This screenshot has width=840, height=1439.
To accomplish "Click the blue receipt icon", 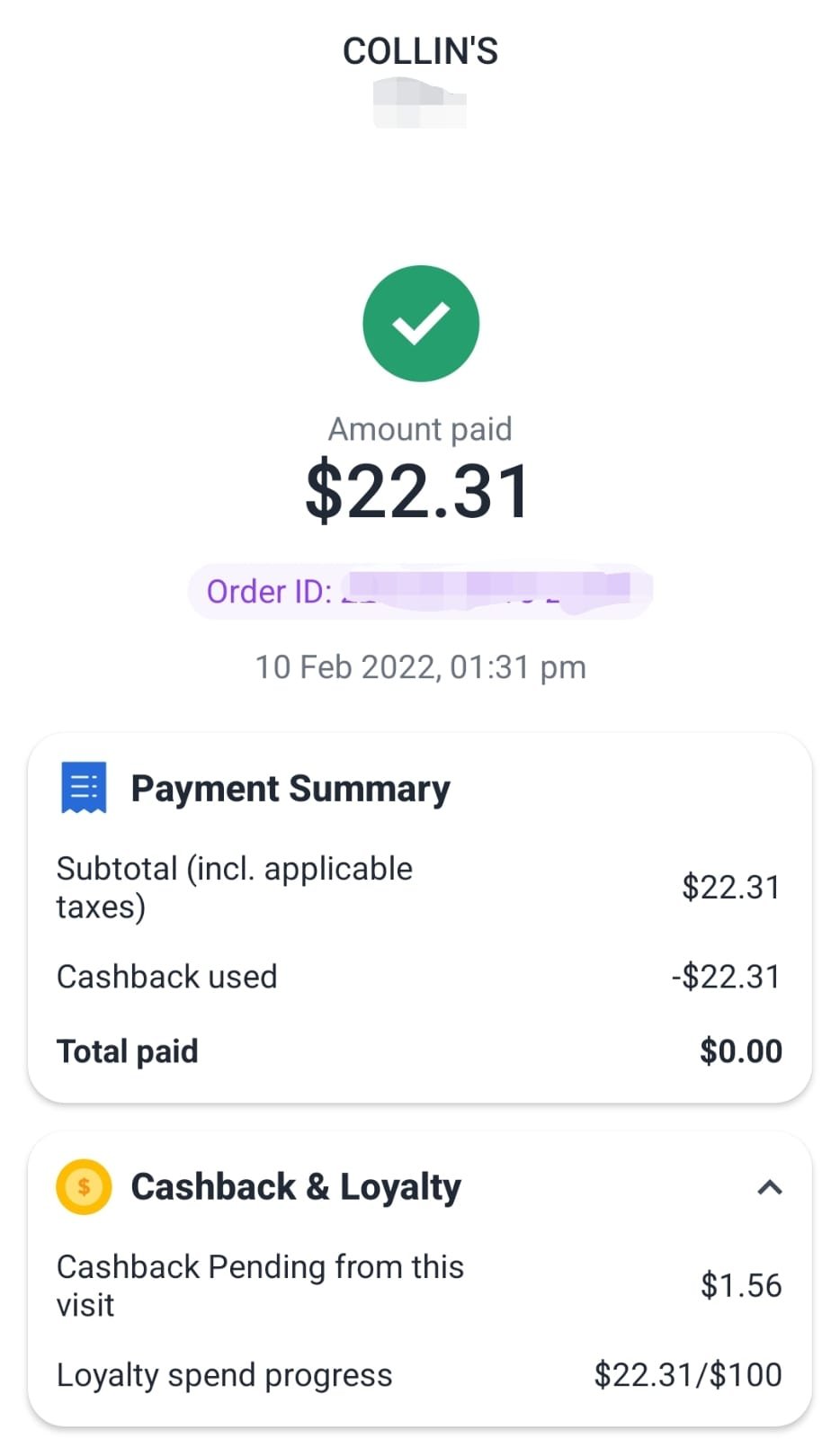I will (84, 787).
